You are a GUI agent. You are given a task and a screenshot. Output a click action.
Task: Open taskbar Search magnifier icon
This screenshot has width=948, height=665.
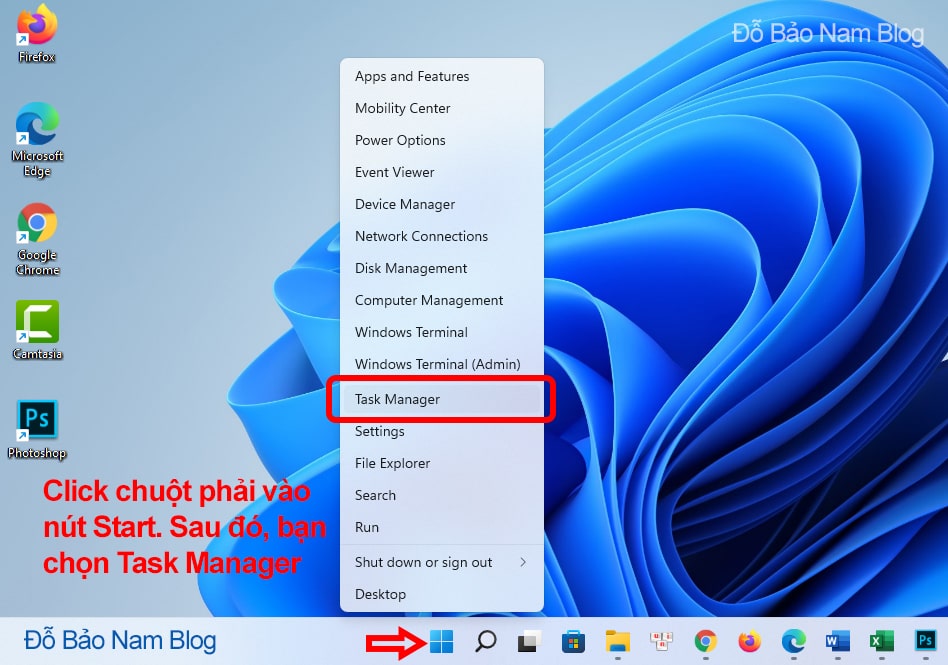[485, 641]
